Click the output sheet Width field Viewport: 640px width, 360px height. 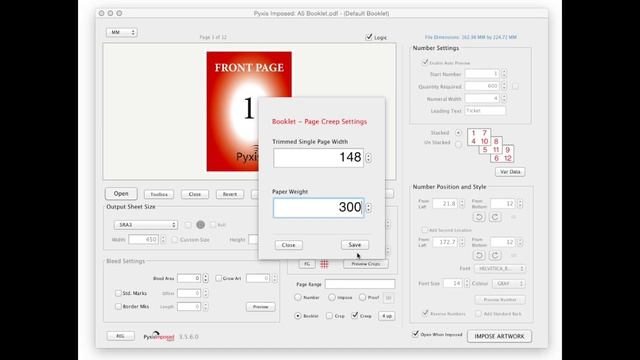[143, 240]
